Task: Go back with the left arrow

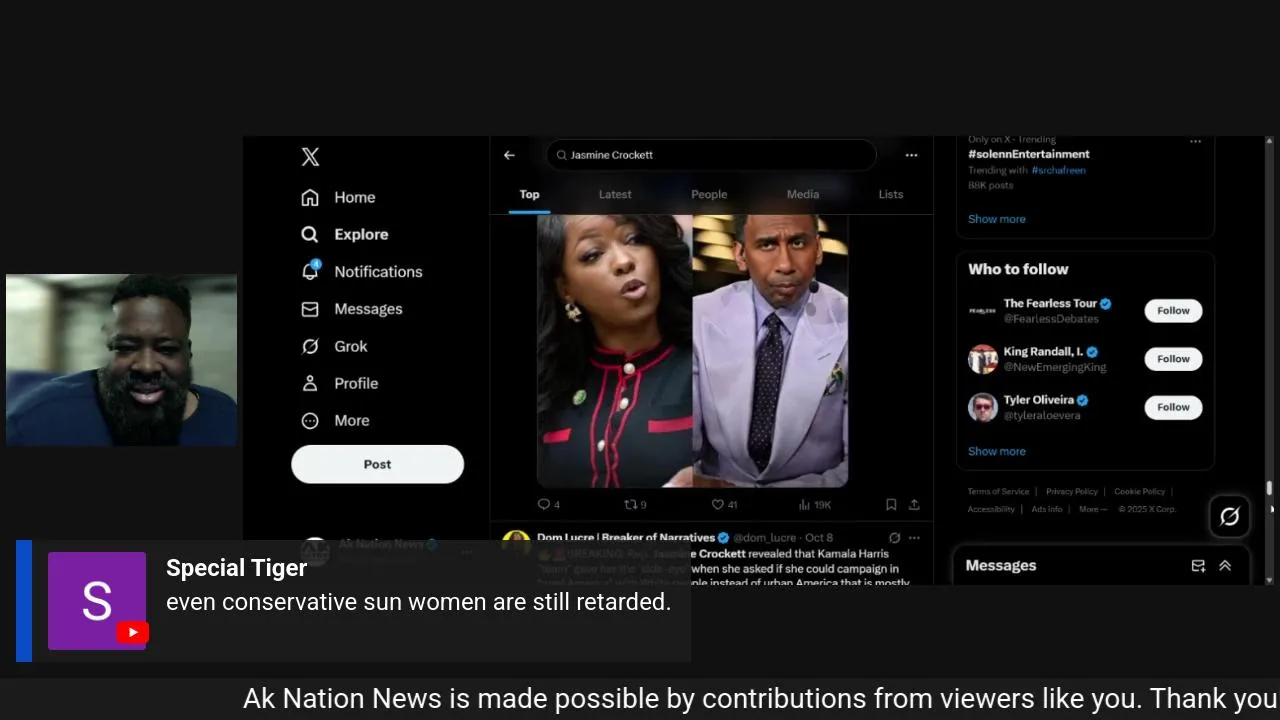Action: (x=509, y=155)
